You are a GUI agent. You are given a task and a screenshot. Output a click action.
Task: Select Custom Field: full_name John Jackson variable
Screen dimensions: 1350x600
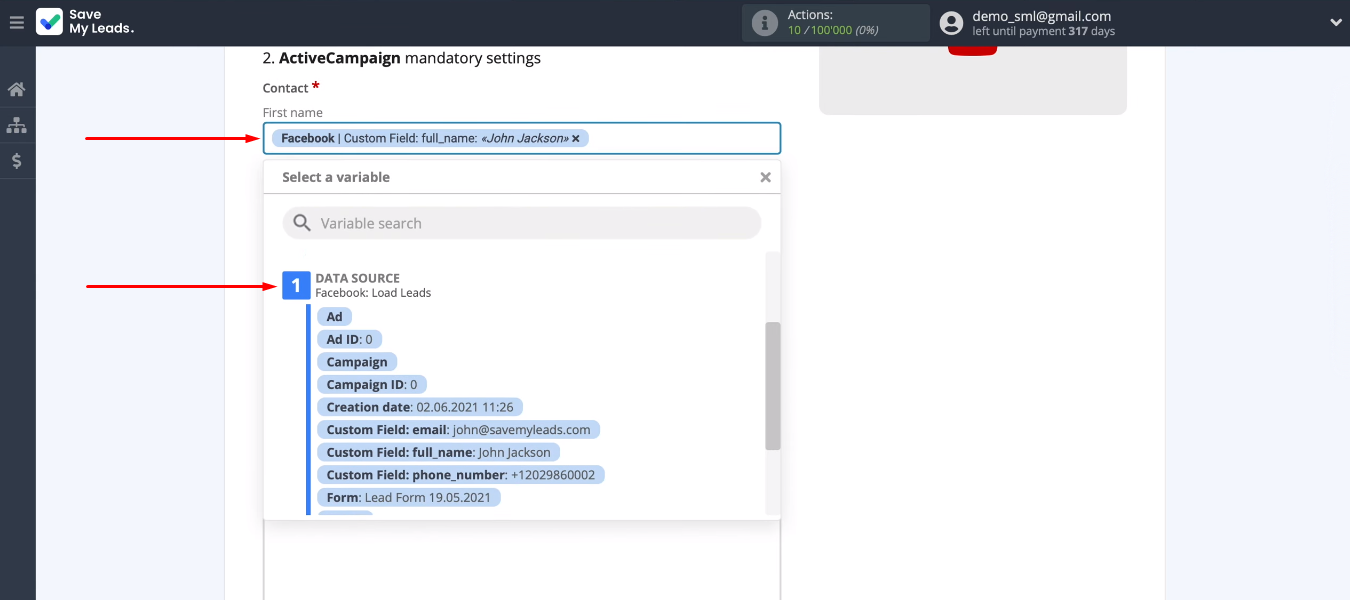point(438,452)
